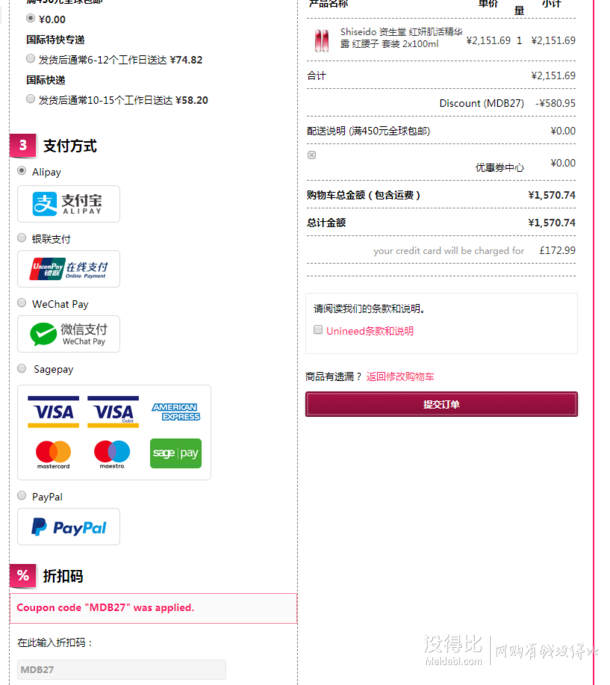Check the Unineed terms checkbox

click(x=318, y=330)
